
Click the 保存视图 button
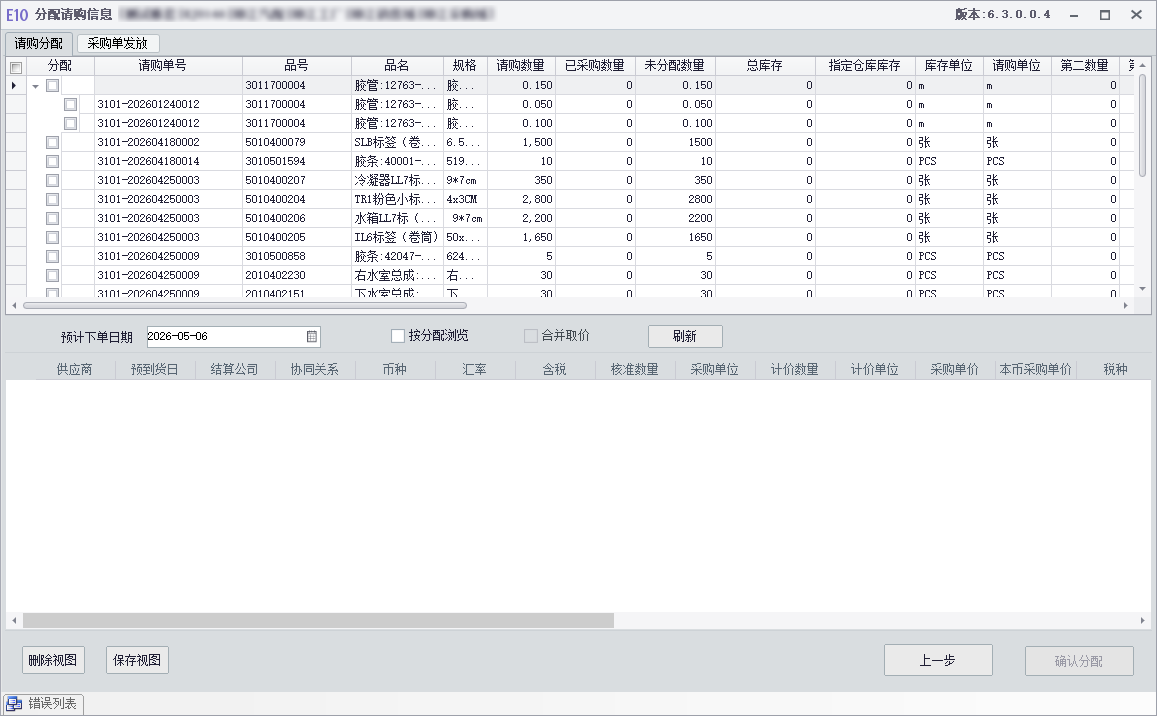[x=137, y=660]
